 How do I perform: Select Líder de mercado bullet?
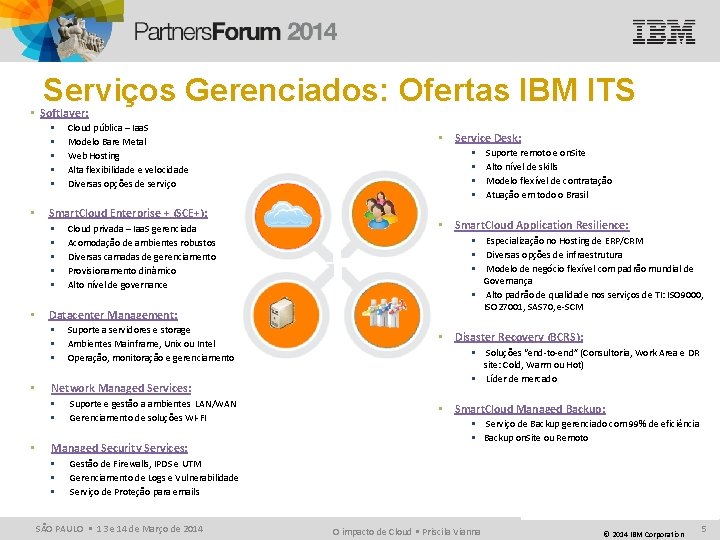pyautogui.click(x=521, y=379)
